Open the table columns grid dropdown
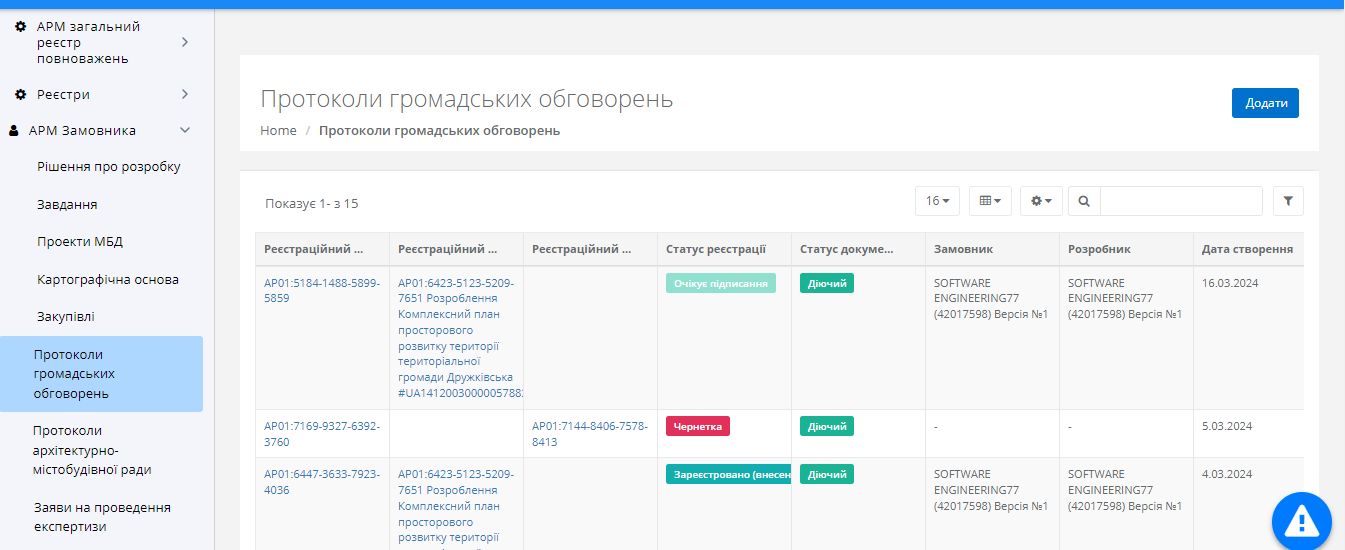 click(990, 201)
